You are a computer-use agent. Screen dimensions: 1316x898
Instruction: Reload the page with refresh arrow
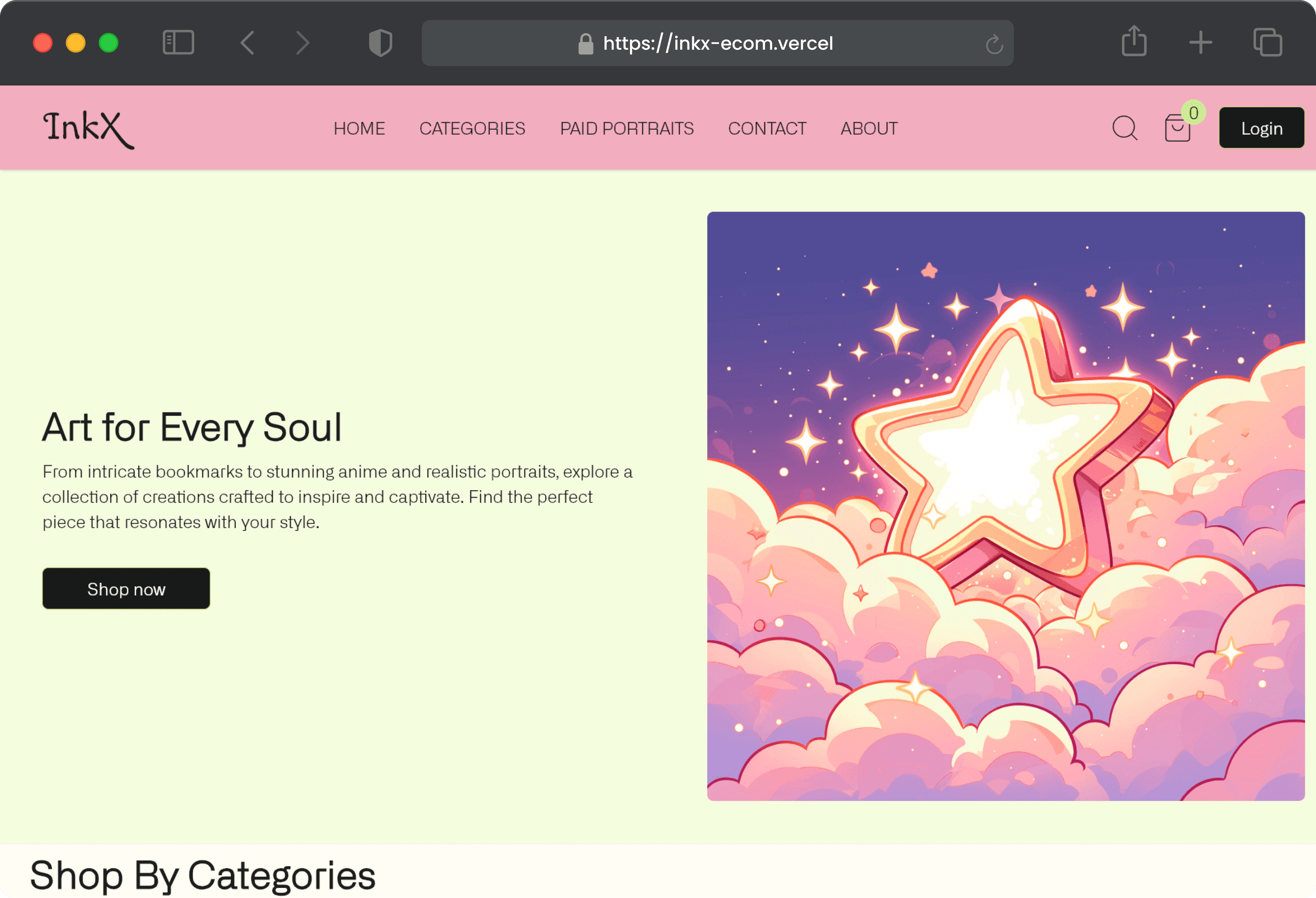[x=994, y=44]
